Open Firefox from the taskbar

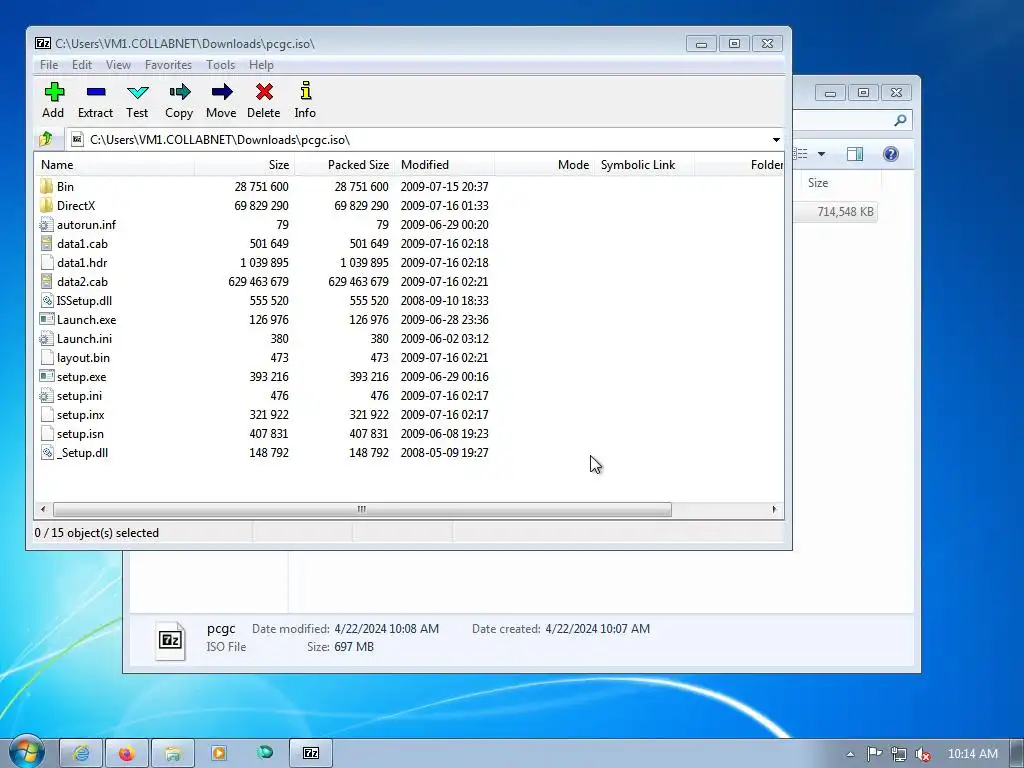(127, 754)
